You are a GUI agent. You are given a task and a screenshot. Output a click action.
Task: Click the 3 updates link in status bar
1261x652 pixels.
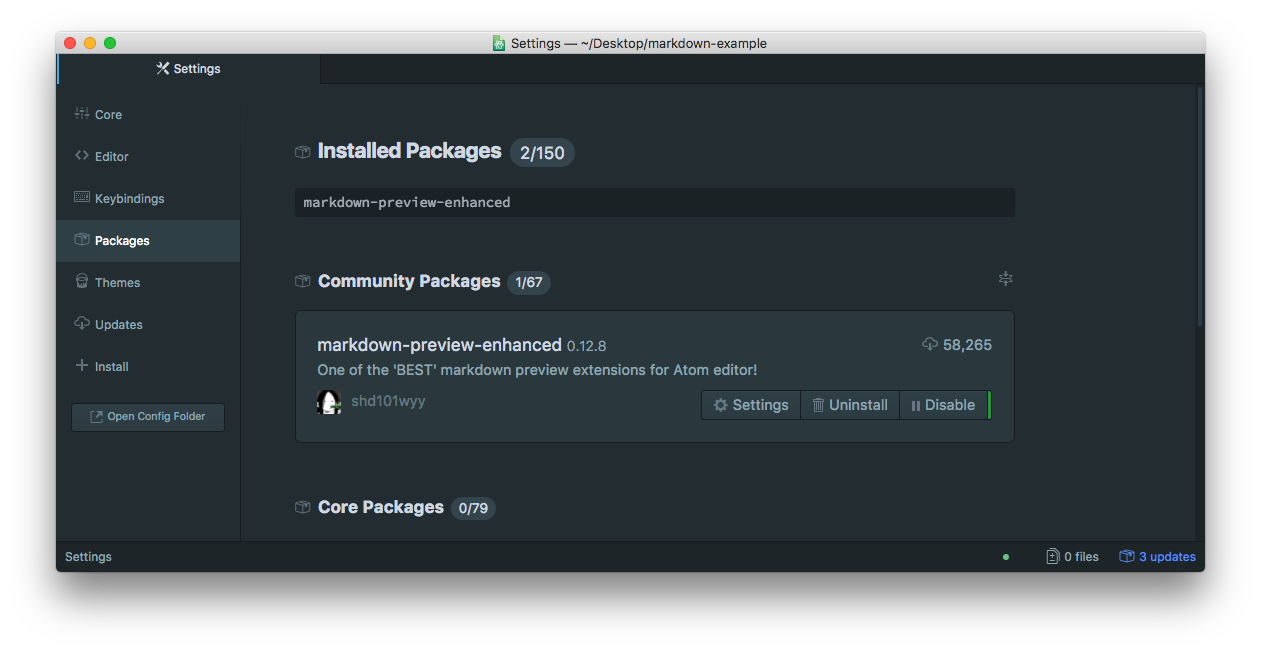[x=1157, y=556]
